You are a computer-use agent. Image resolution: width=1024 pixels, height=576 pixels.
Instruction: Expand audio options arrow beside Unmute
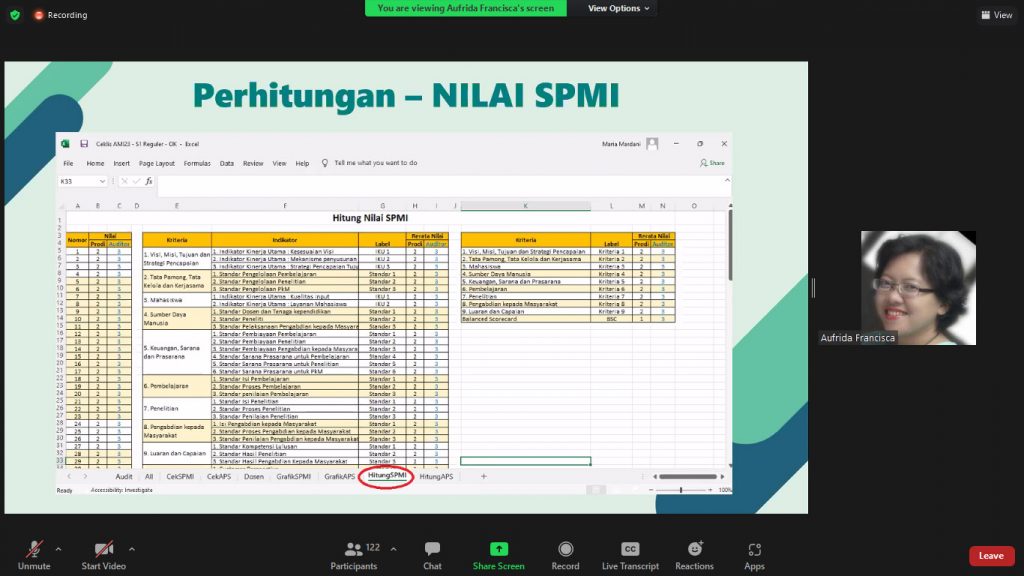point(59,549)
